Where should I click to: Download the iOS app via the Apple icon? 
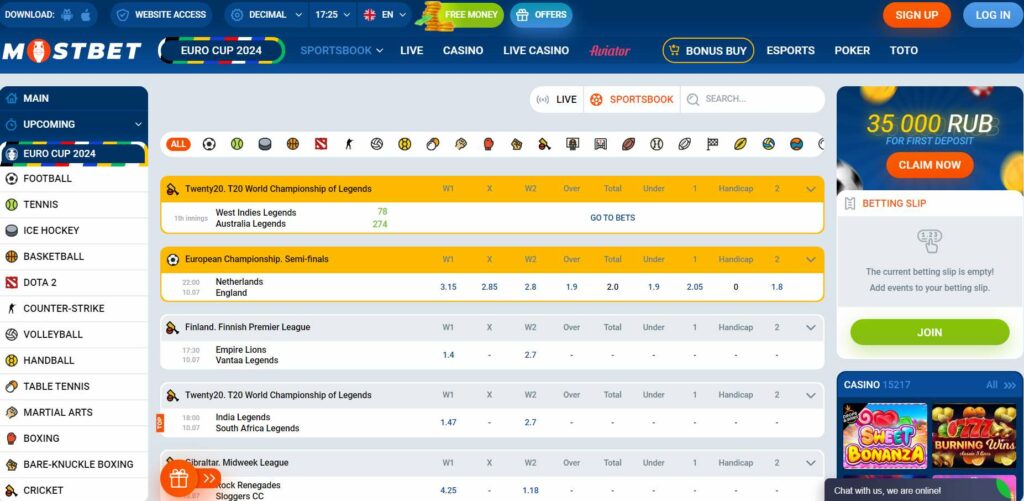[86, 14]
